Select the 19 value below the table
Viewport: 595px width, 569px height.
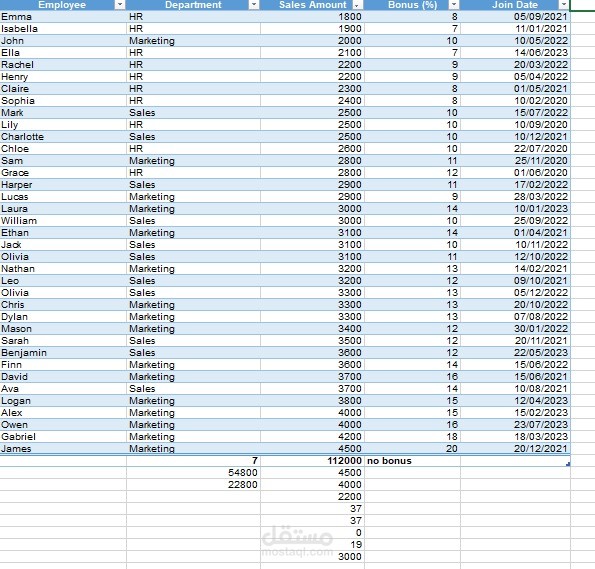point(312,545)
